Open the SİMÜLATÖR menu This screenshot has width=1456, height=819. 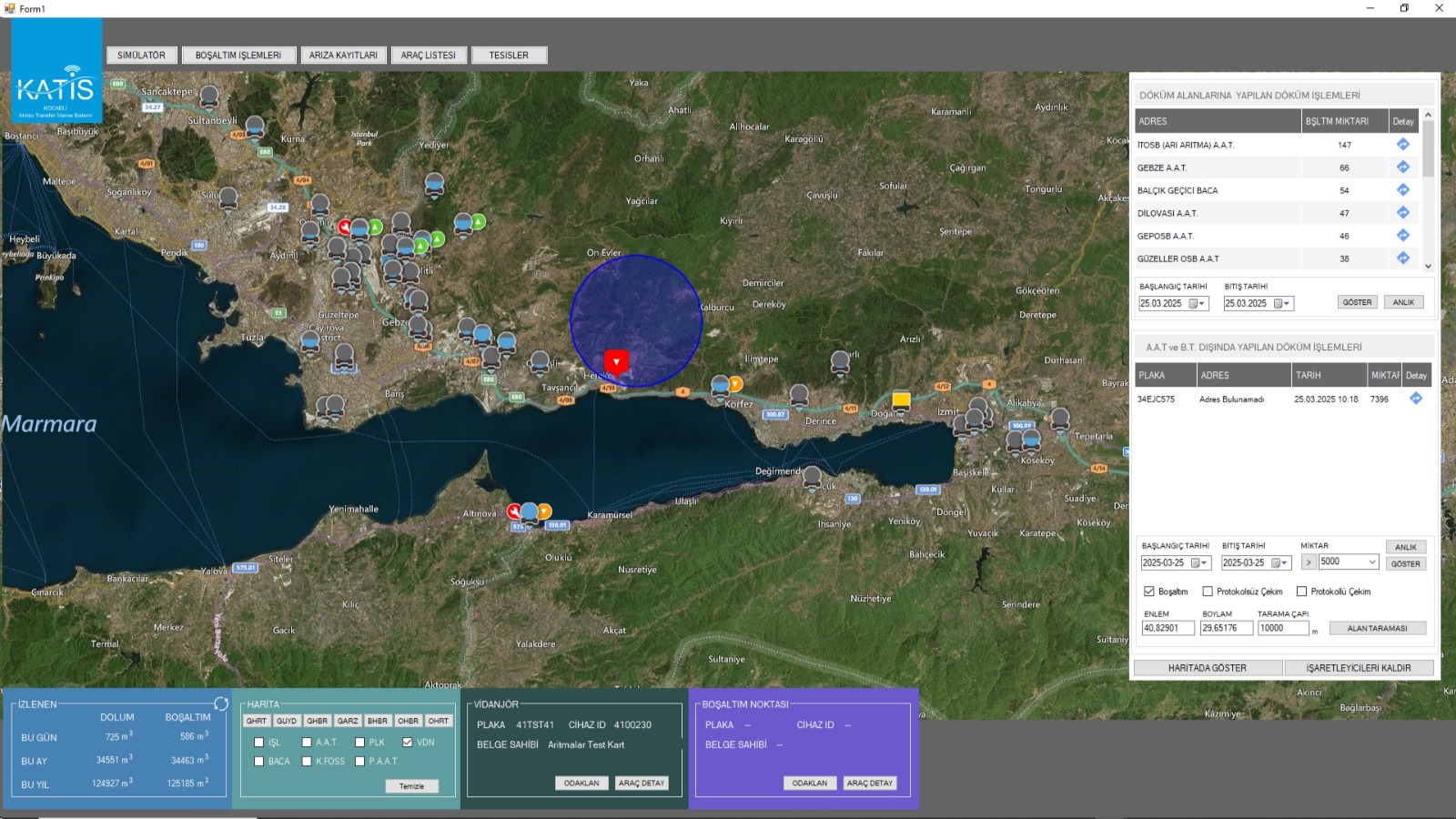click(x=141, y=56)
